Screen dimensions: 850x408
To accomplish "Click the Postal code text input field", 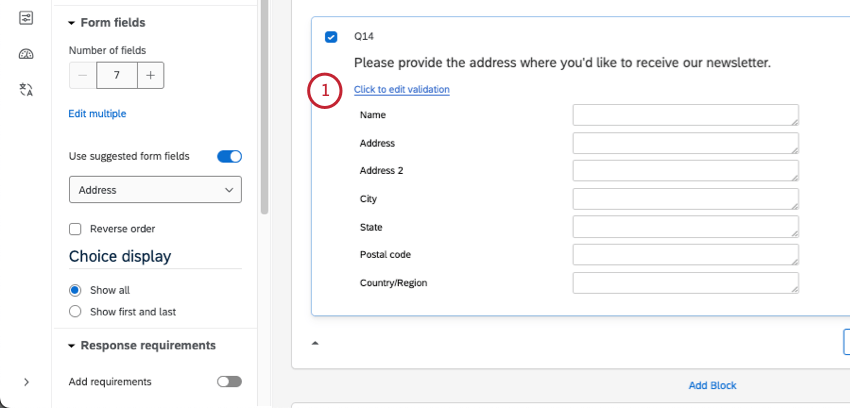I will tap(685, 255).
